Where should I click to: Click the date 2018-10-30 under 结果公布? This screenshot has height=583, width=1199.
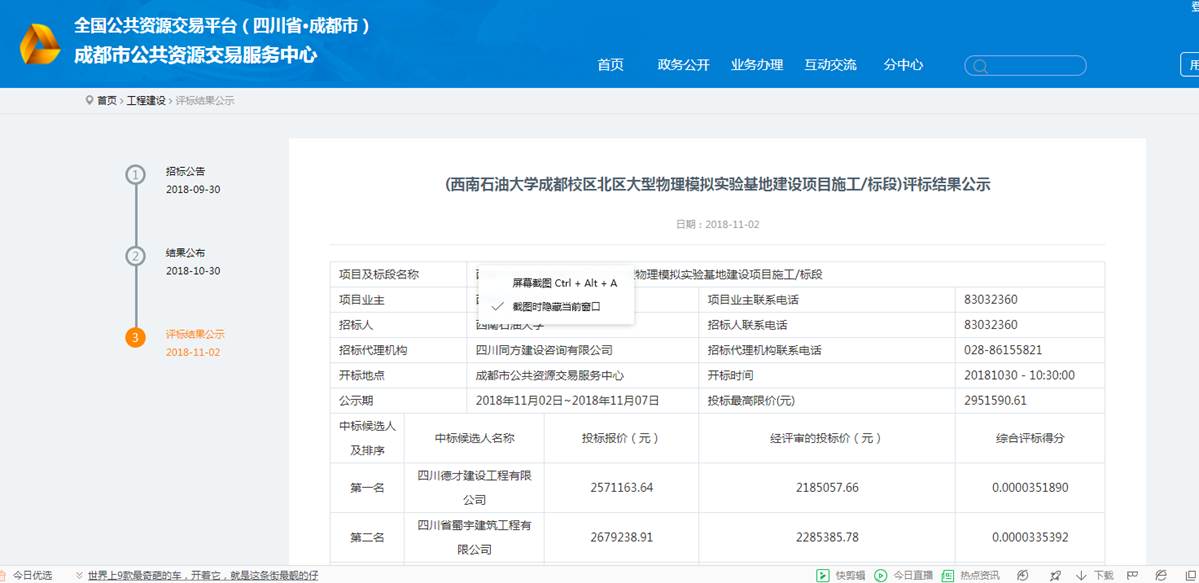[193, 271]
